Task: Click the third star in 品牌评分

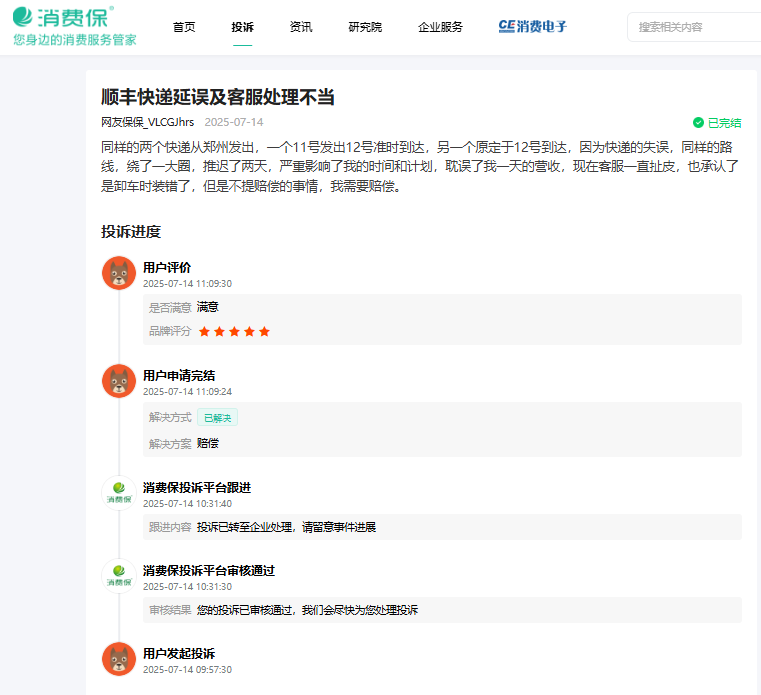Action: tap(234, 331)
